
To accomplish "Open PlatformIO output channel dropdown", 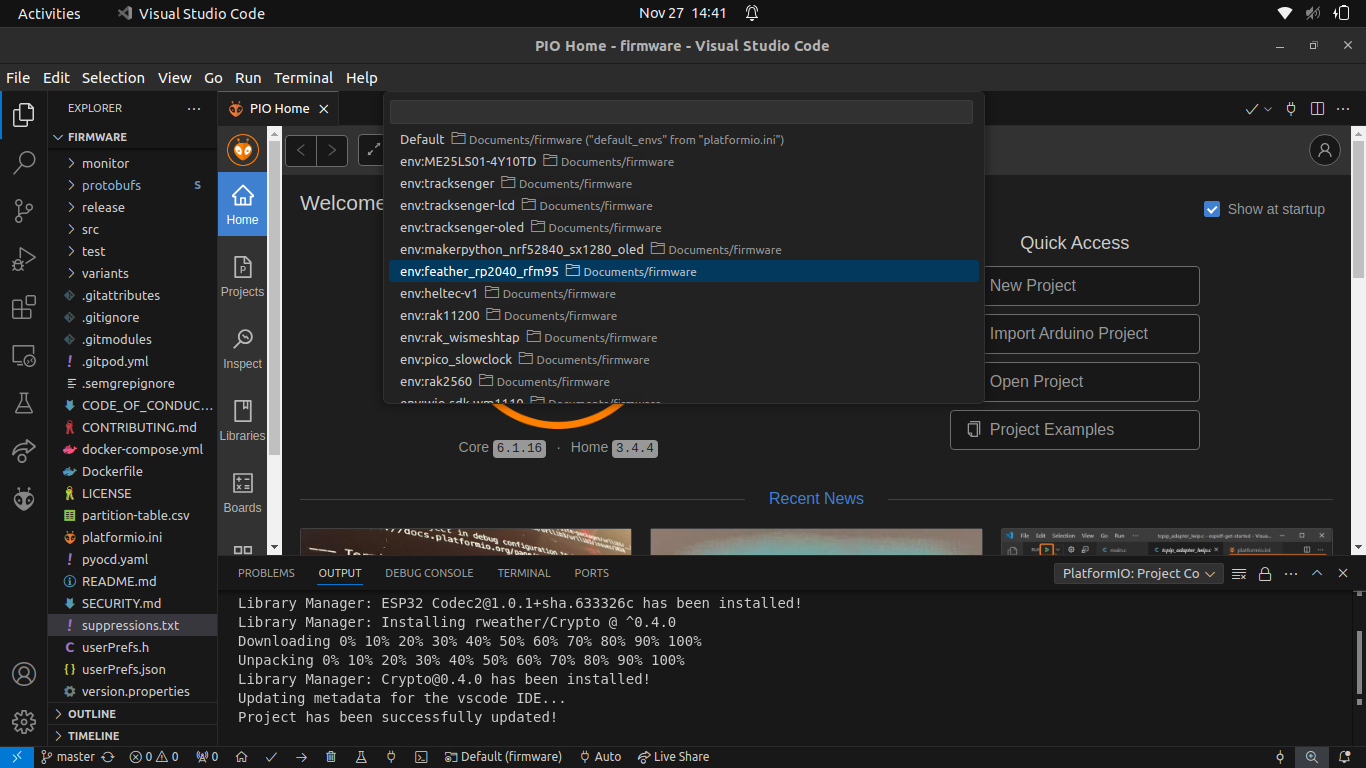I will click(1139, 574).
